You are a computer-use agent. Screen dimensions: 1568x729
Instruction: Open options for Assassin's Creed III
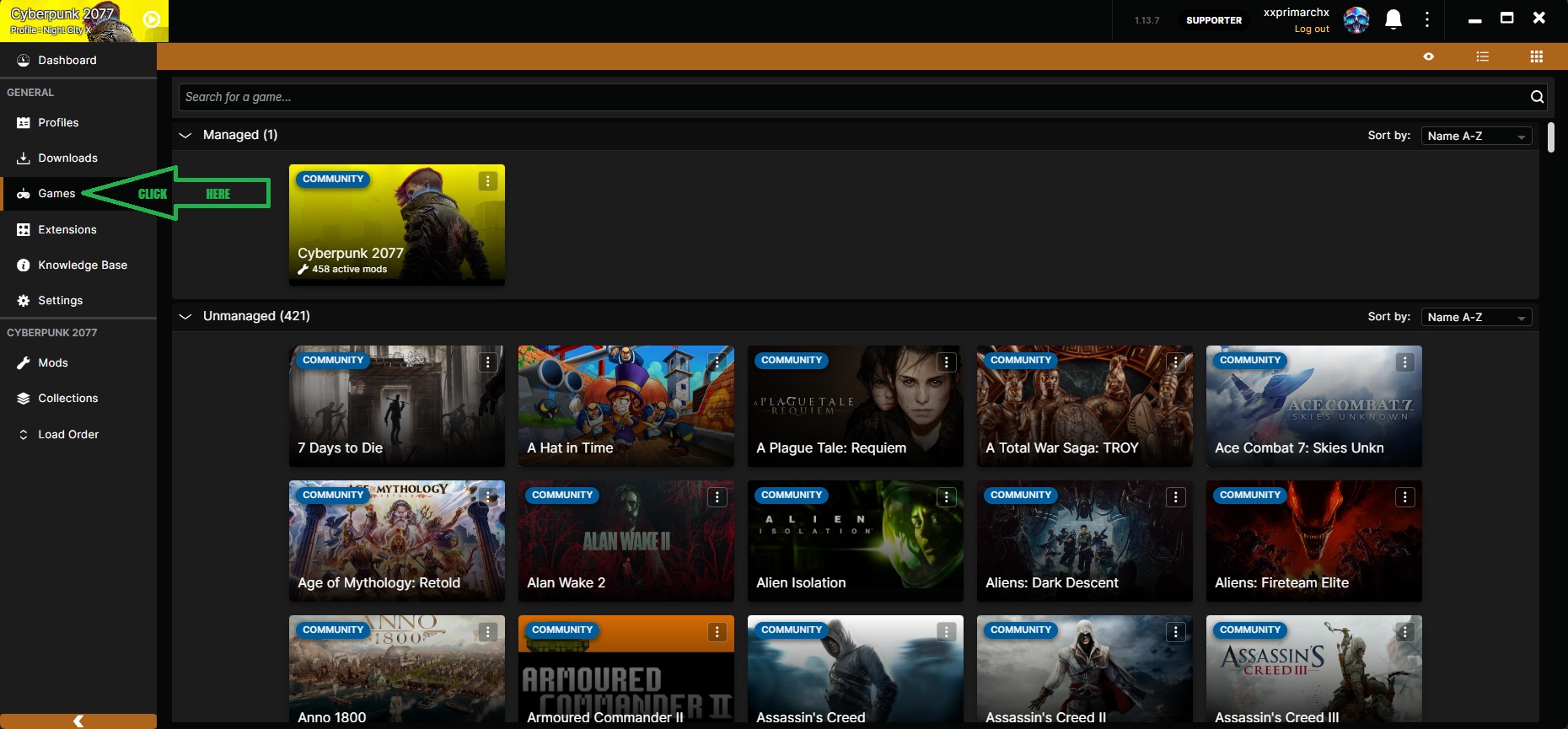[1405, 632]
